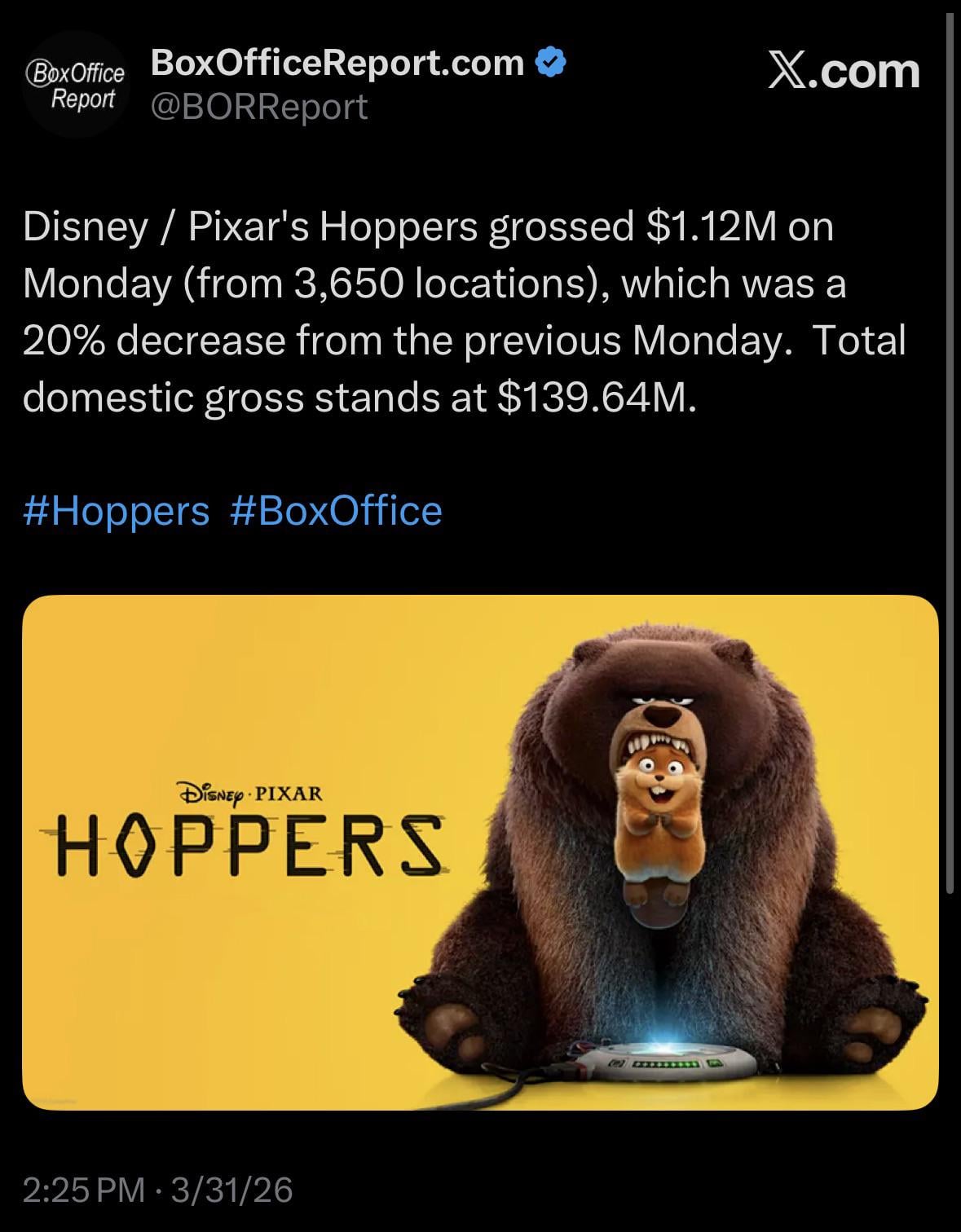This screenshot has width=961, height=1232.
Task: Open the #Hoppers hashtag
Action: (117, 511)
